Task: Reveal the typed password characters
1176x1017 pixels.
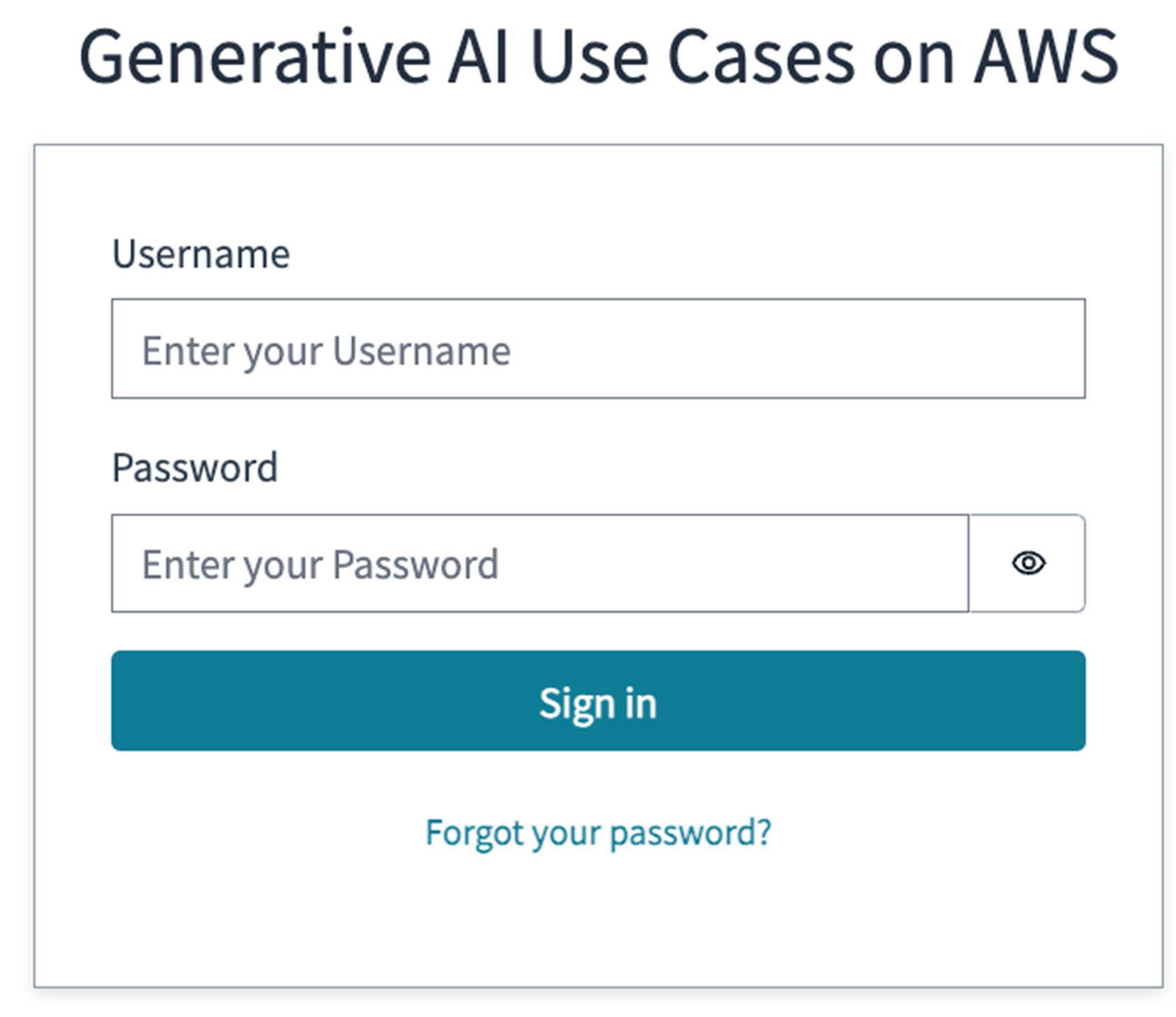Action: coord(1028,563)
